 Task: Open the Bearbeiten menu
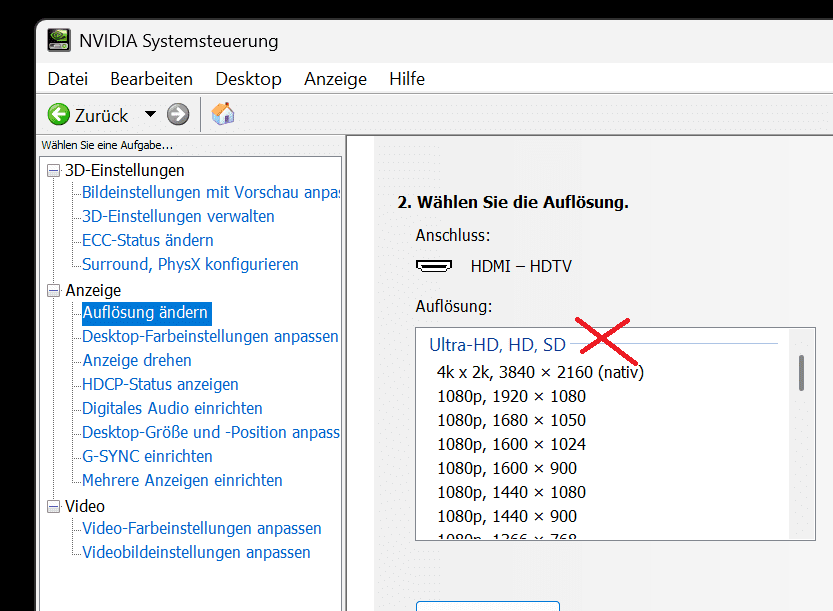tap(151, 79)
